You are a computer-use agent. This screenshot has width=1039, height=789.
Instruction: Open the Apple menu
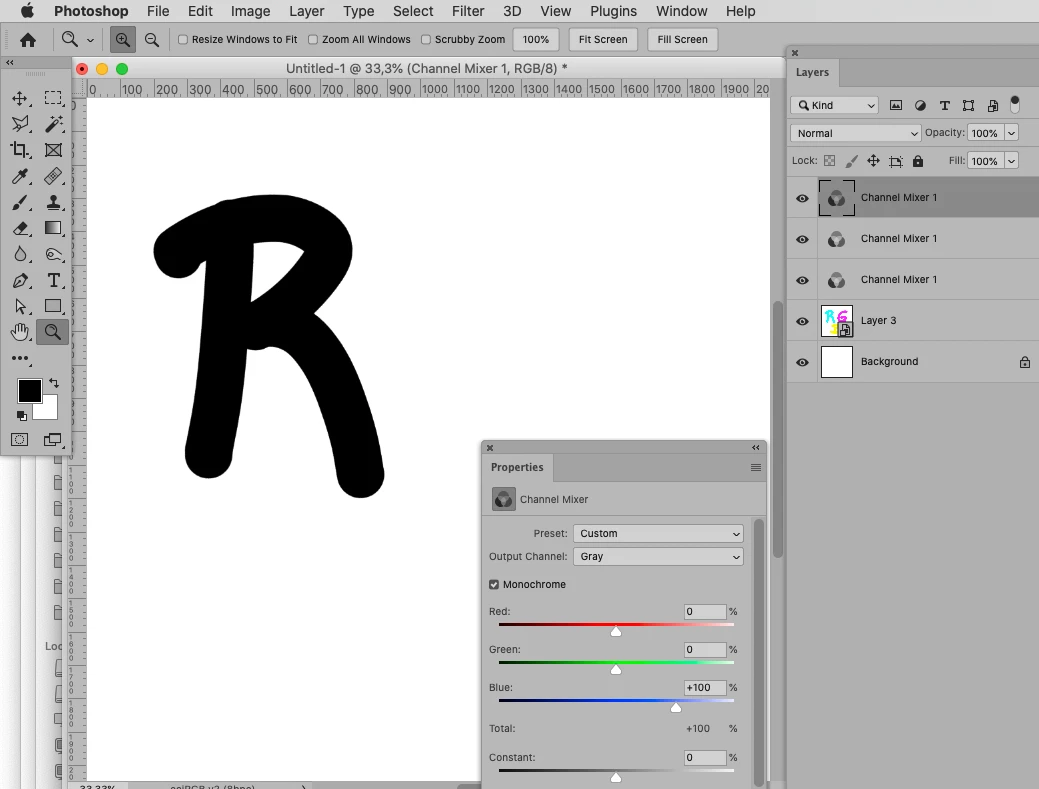click(27, 11)
